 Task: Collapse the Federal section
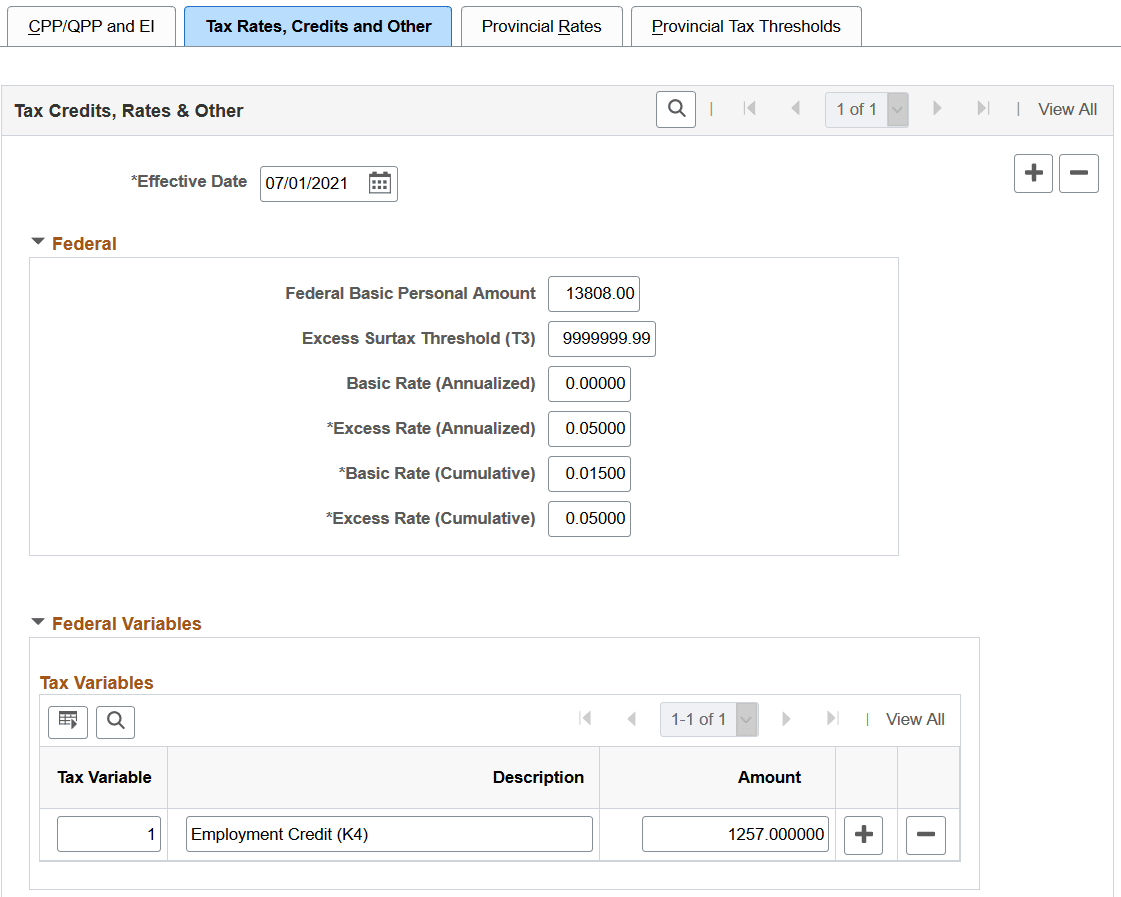(38, 242)
